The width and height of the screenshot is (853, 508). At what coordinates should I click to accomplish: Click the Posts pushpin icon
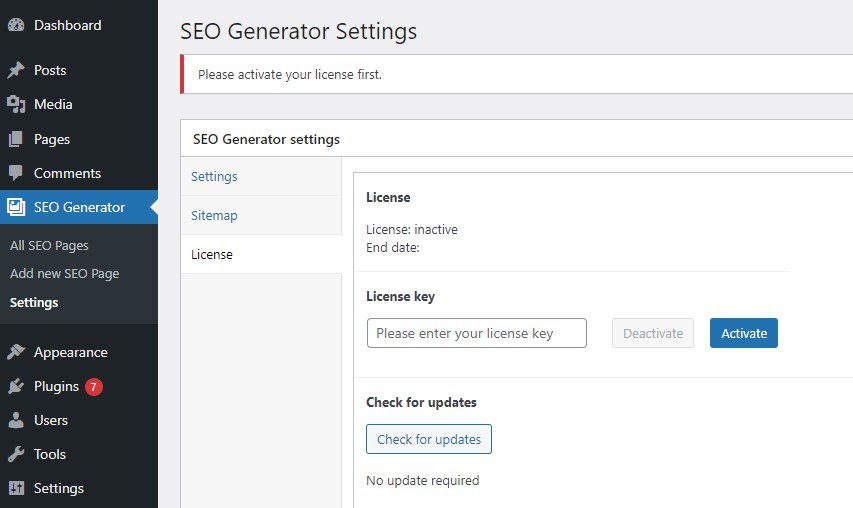click(16, 70)
